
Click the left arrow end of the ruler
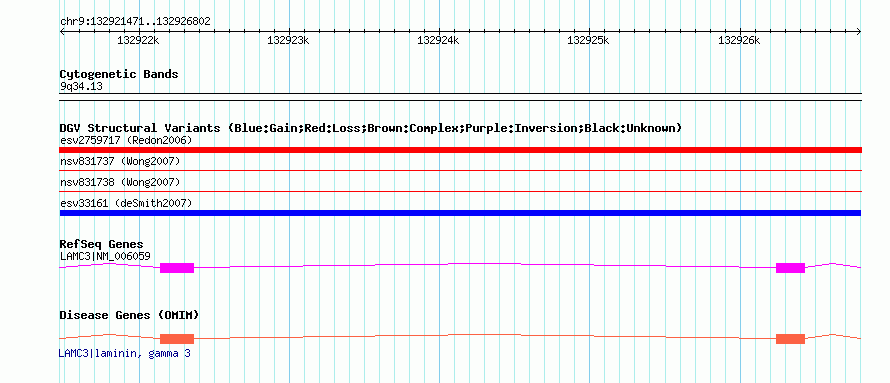62,32
